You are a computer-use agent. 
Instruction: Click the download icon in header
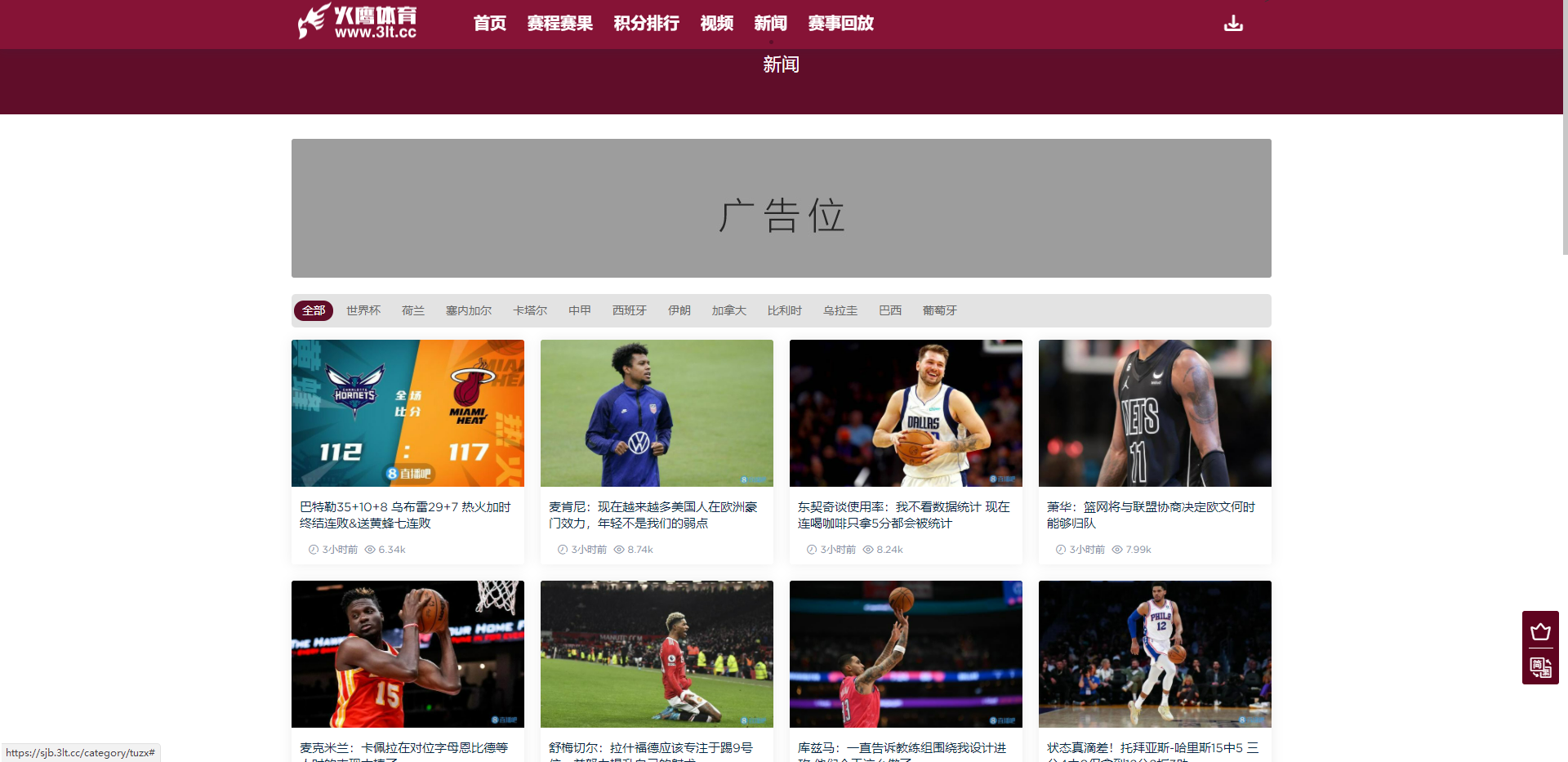1233,23
